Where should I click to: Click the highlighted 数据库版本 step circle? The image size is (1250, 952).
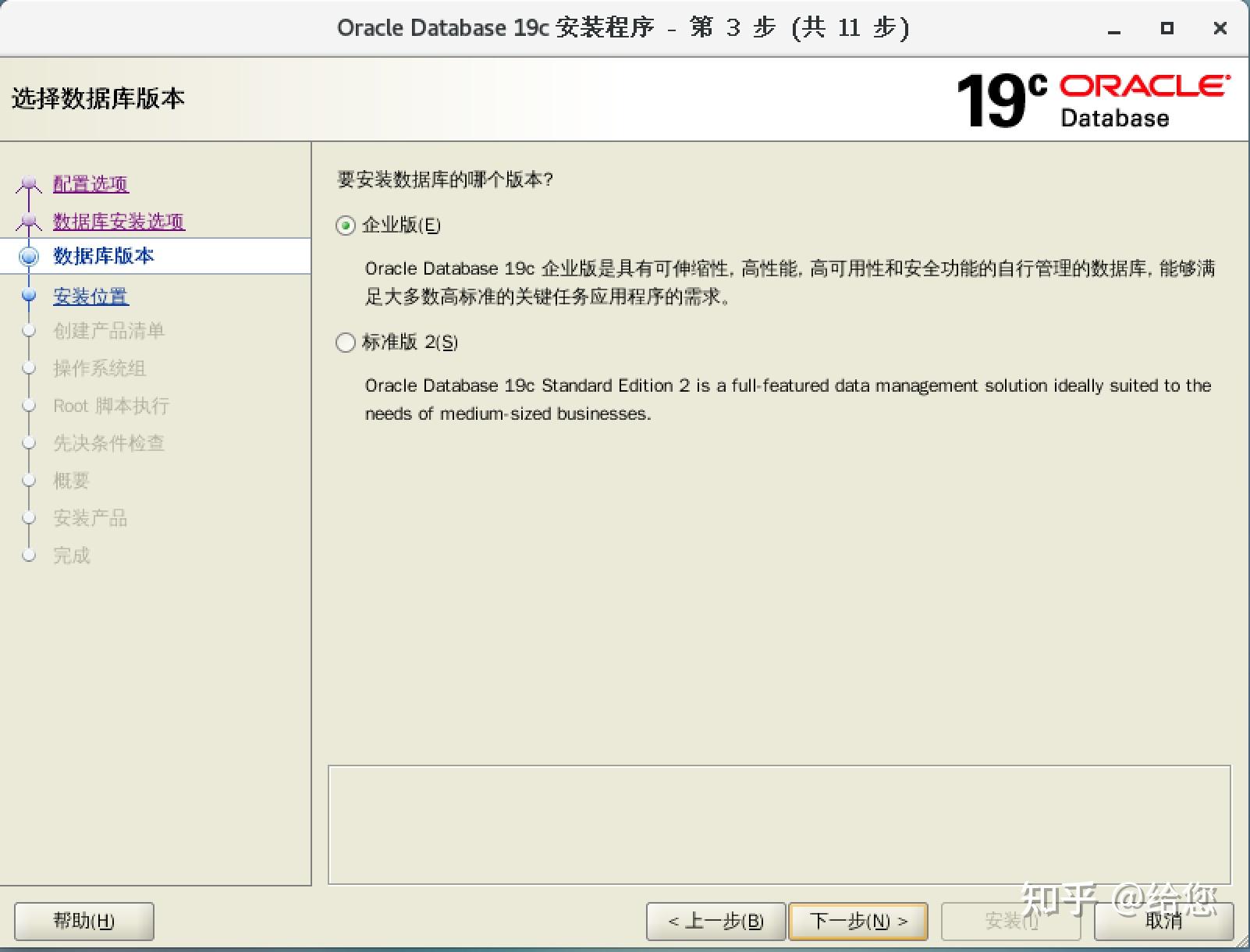coord(29,258)
